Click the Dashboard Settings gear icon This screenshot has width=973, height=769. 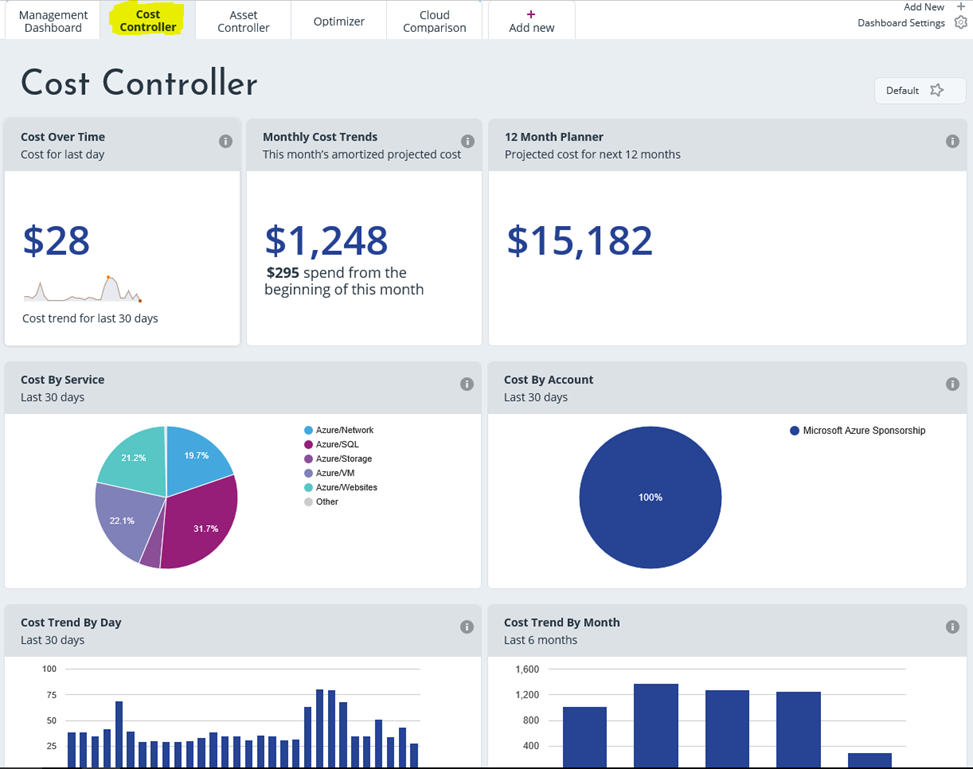[961, 23]
